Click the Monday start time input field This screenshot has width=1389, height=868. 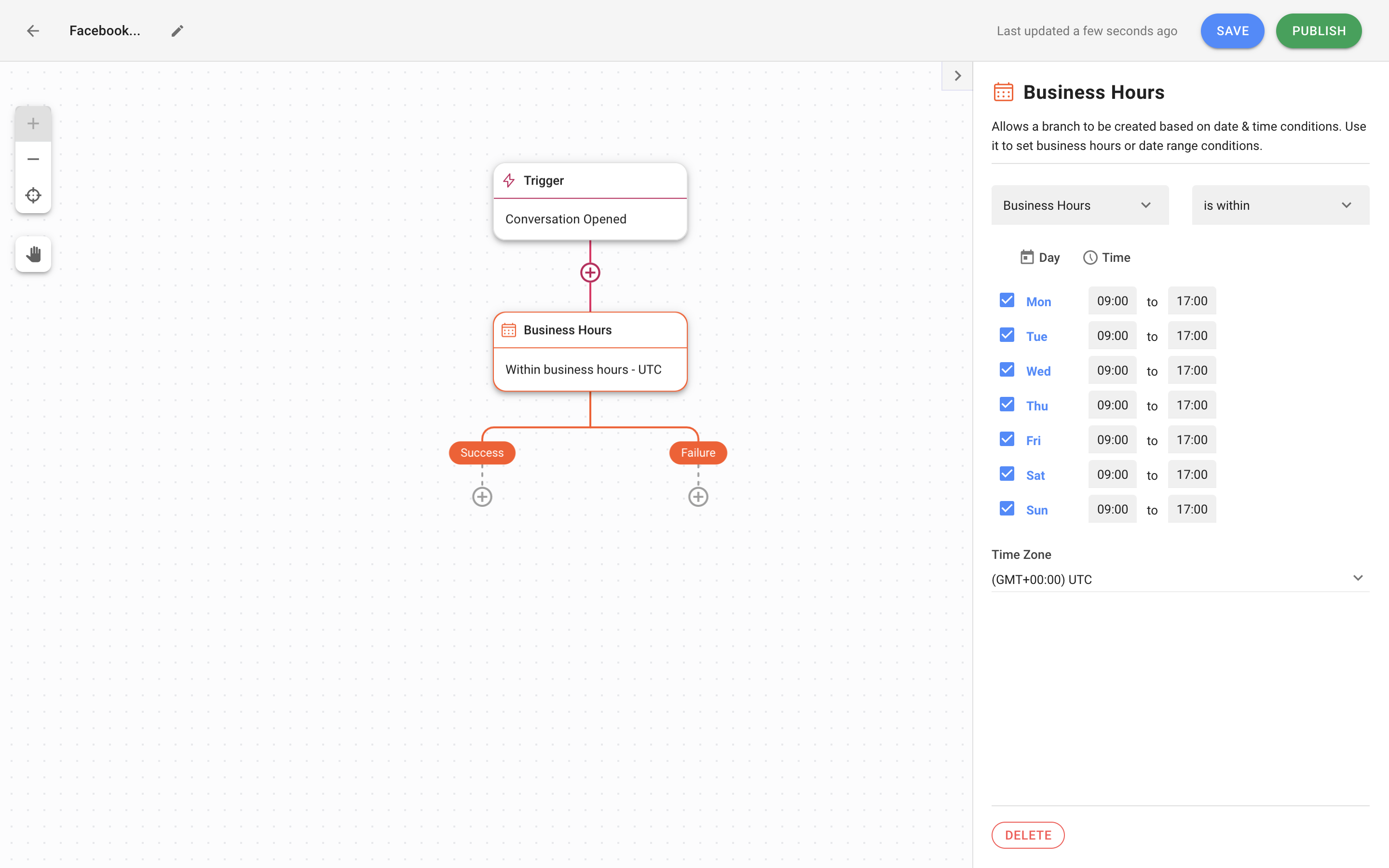[1112, 300]
